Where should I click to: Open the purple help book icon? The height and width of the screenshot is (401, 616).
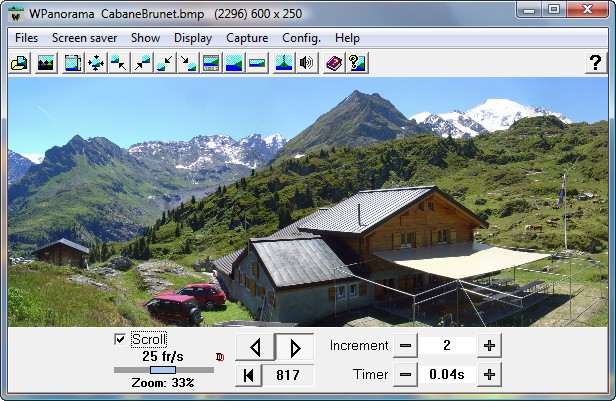pyautogui.click(x=334, y=63)
